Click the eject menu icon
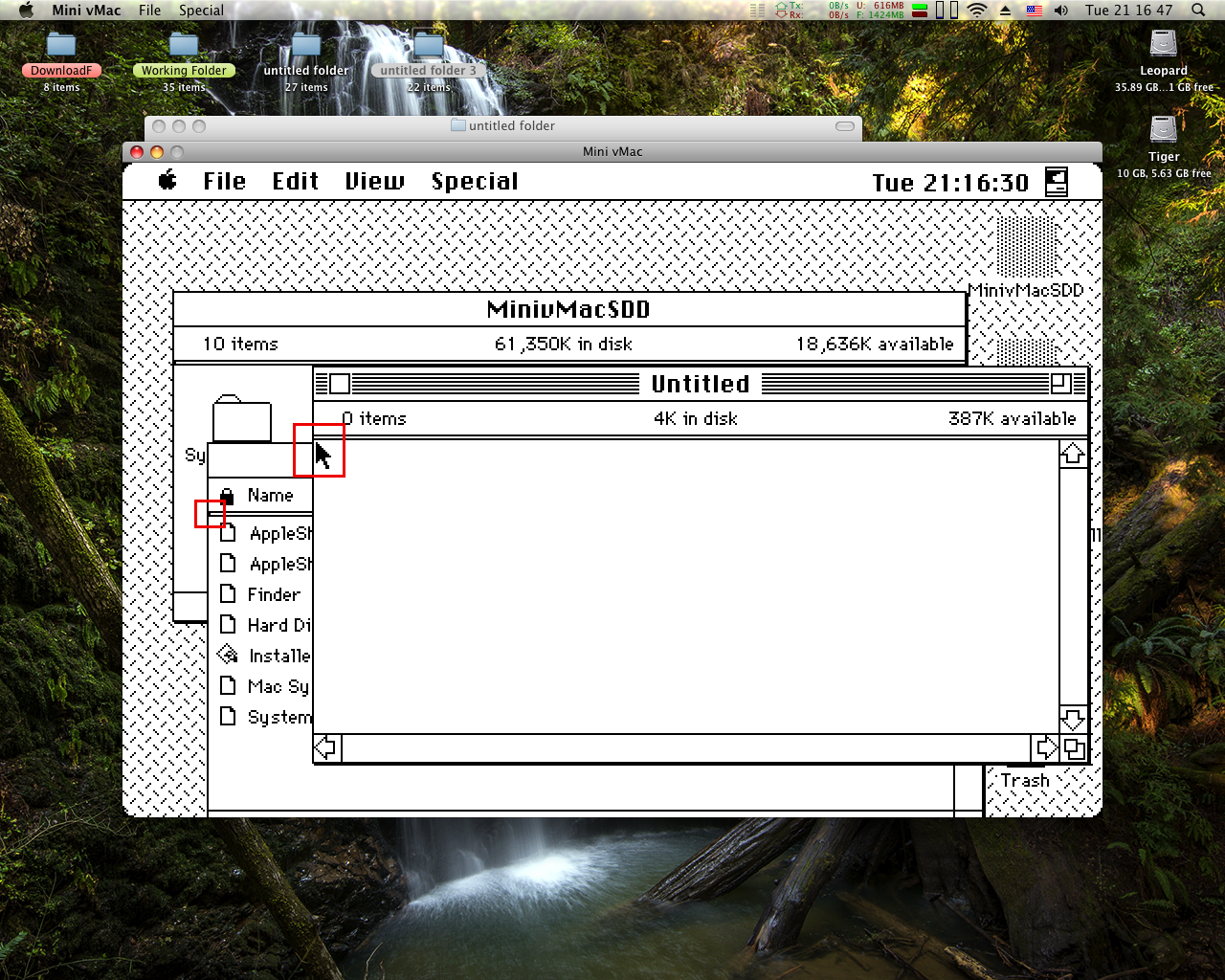The width and height of the screenshot is (1225, 980). [x=1005, y=11]
